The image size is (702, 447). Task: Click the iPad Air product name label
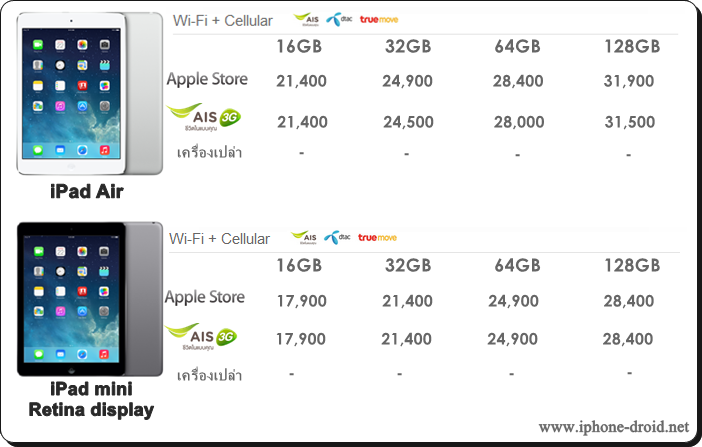(x=86, y=190)
